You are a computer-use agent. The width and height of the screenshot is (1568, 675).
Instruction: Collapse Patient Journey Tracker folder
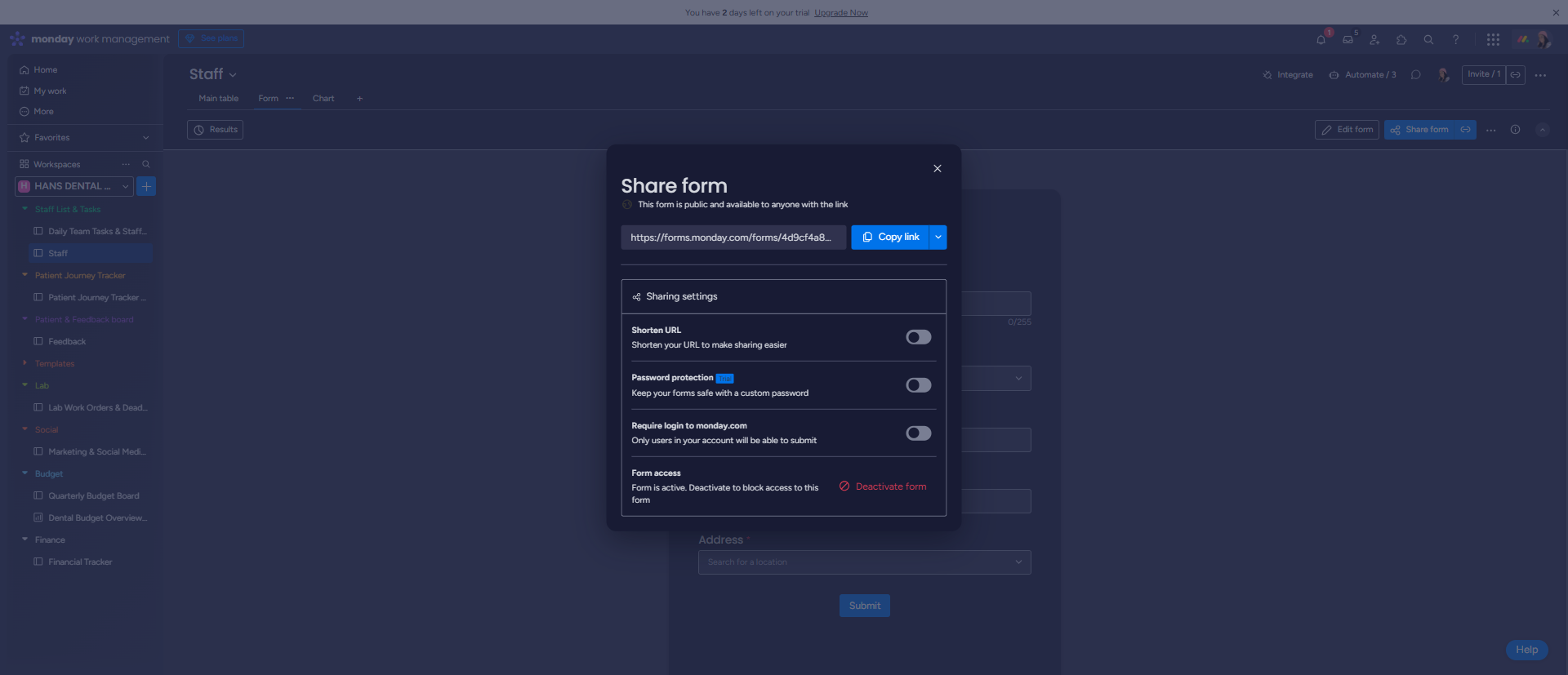[x=24, y=275]
